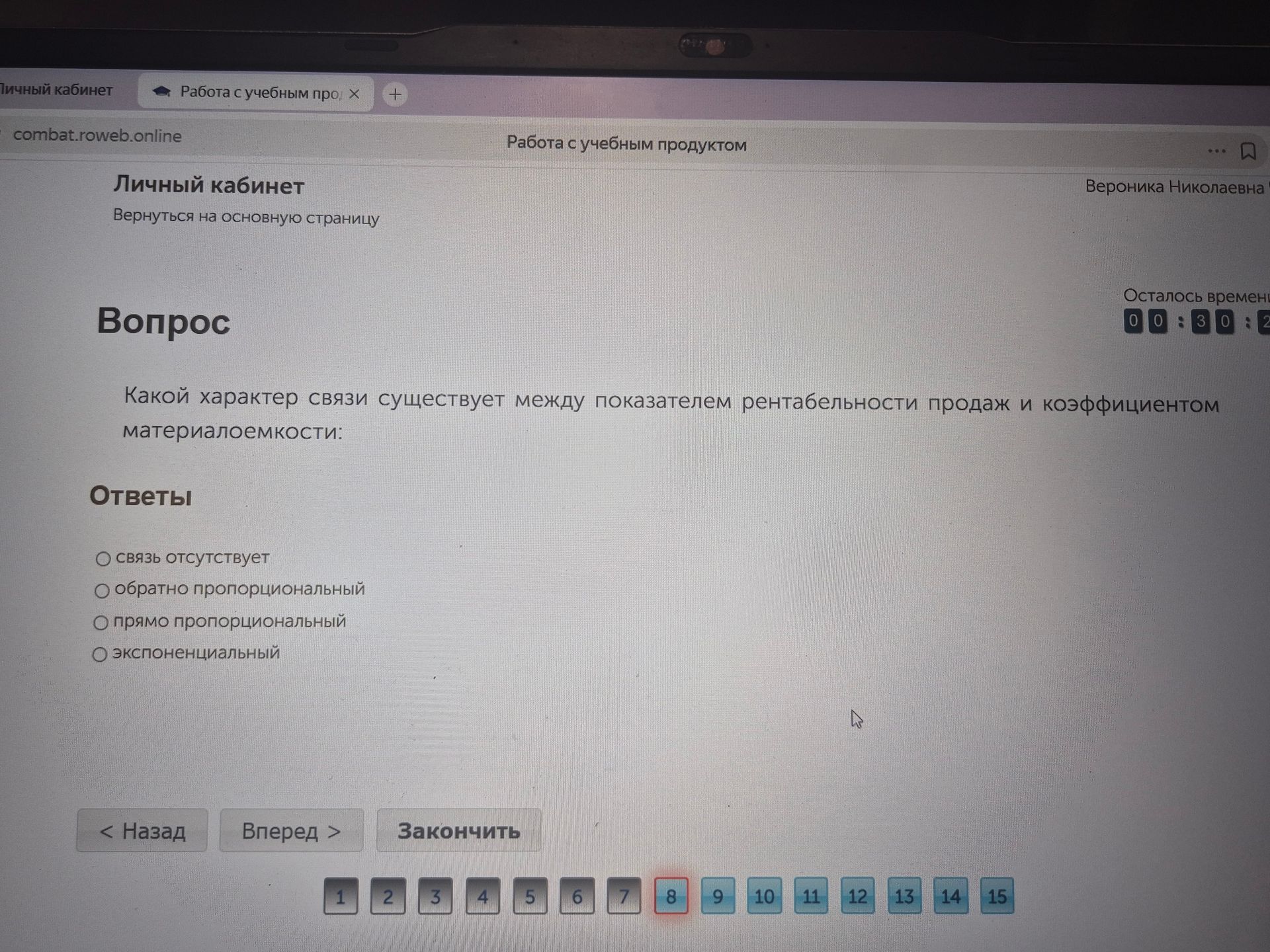Open a new browser tab with plus icon
Image resolution: width=1270 pixels, height=952 pixels.
(395, 95)
